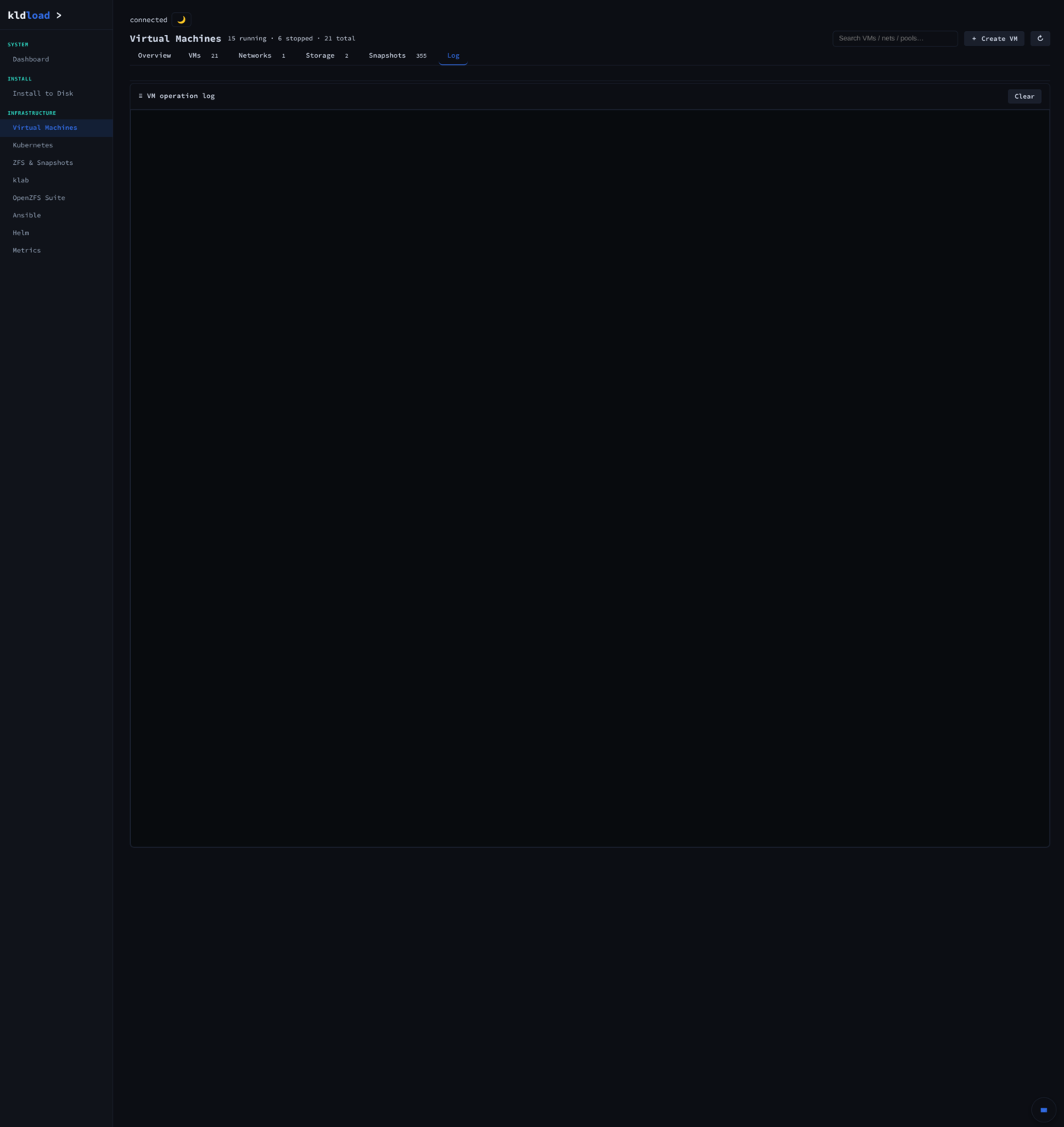Switch to the VMs tab
This screenshot has width=1064, height=1127.
(x=203, y=55)
